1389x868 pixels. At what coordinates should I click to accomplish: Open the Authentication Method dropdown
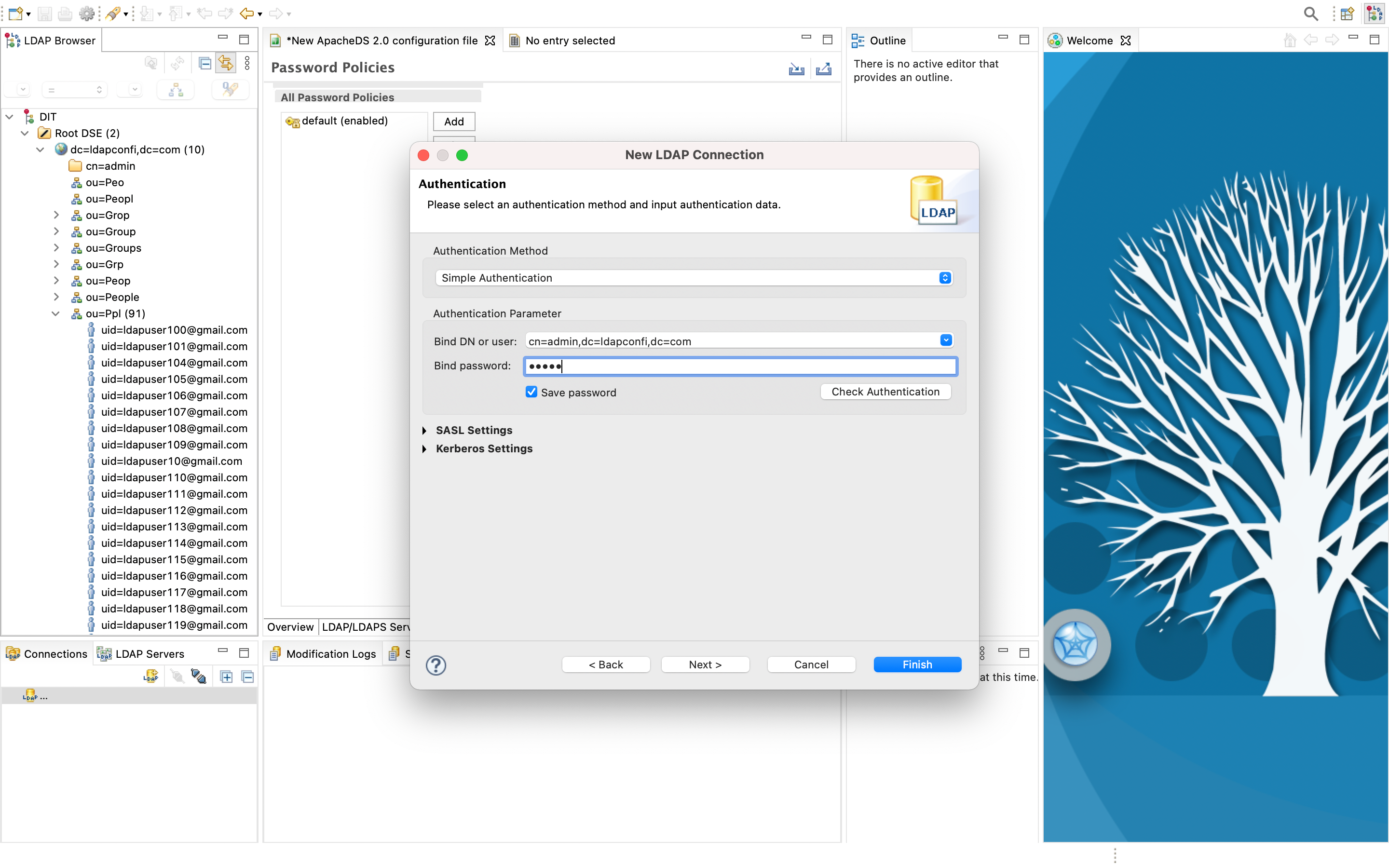[x=694, y=278]
